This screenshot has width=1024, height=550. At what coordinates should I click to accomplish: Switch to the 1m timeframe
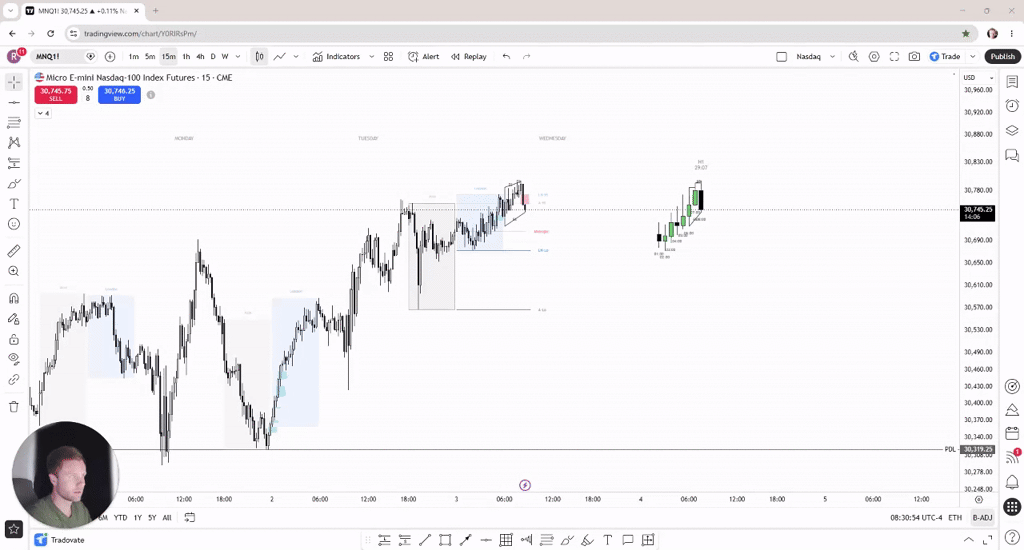(x=134, y=57)
